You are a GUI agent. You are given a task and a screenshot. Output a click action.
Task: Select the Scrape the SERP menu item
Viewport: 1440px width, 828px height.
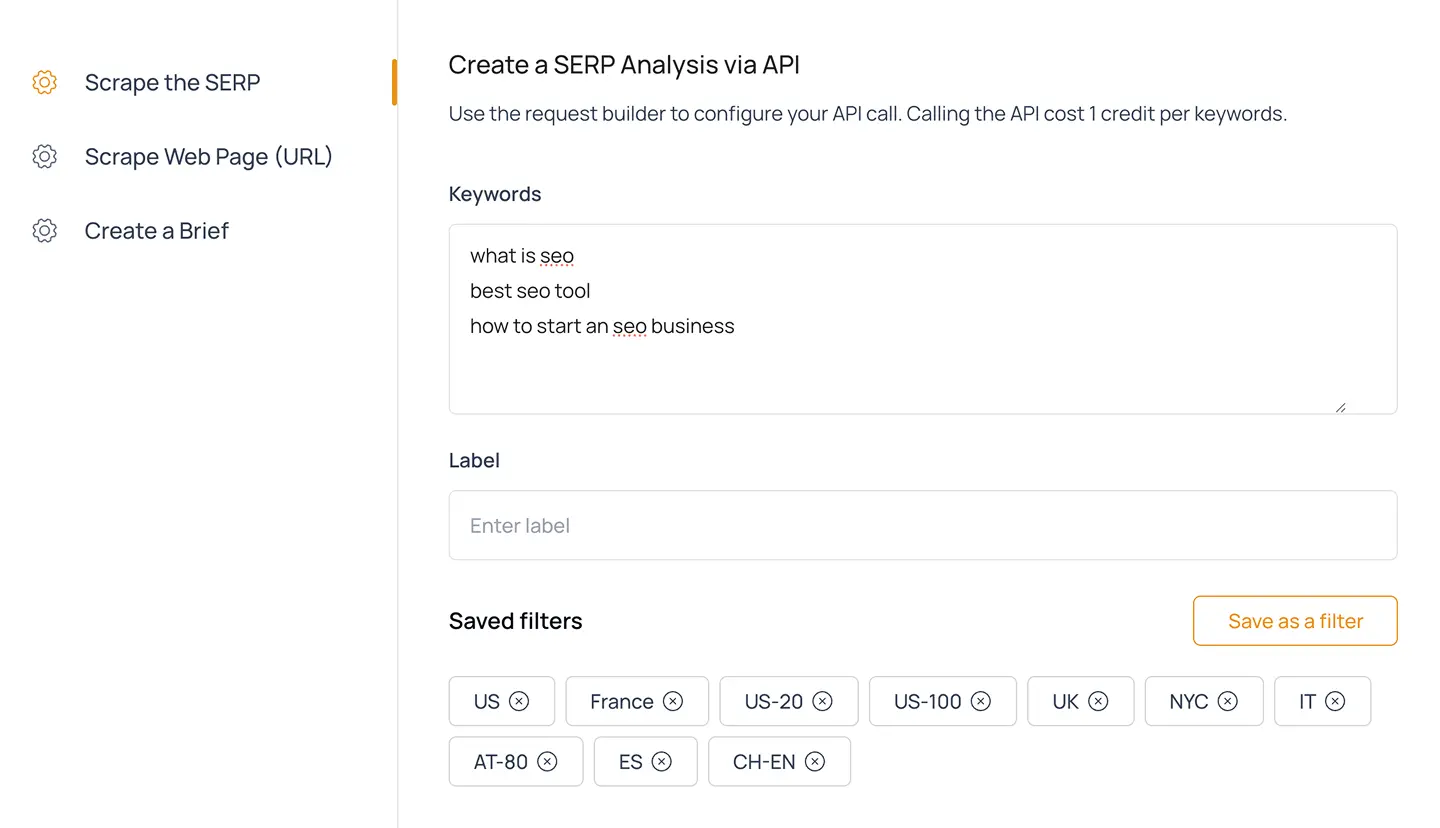click(x=172, y=82)
